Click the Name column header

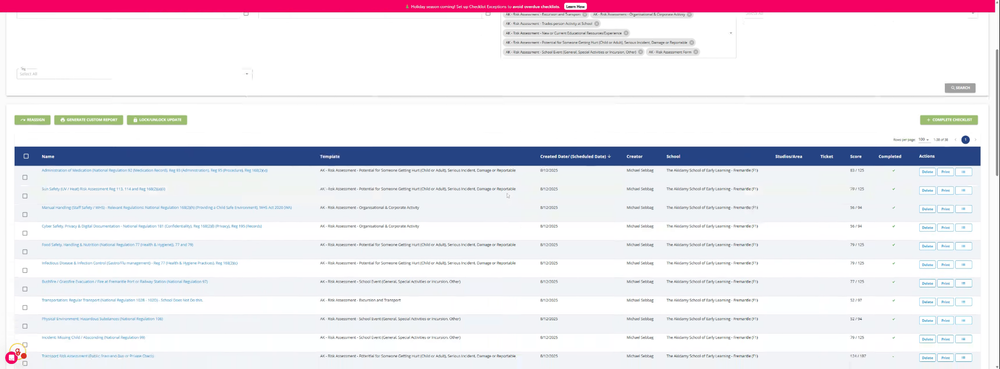48,156
